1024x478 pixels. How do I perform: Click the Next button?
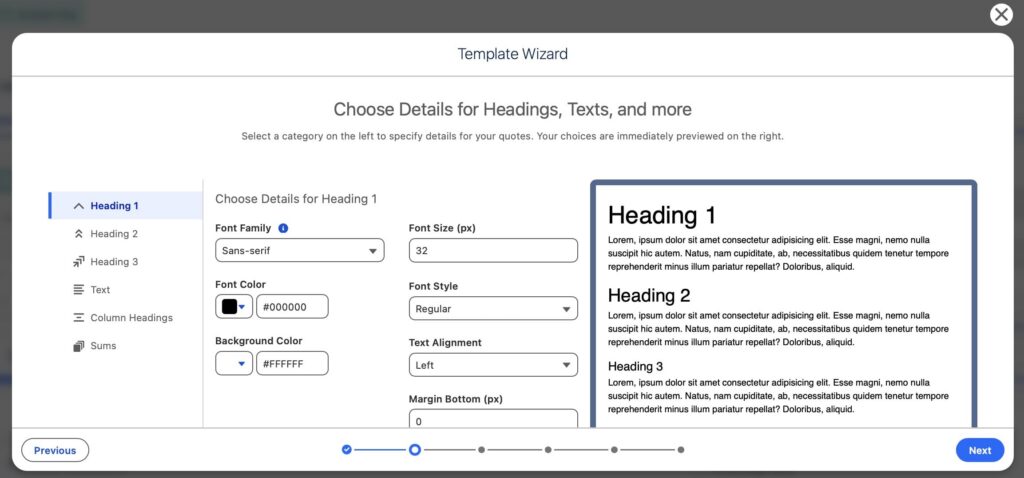(980, 450)
